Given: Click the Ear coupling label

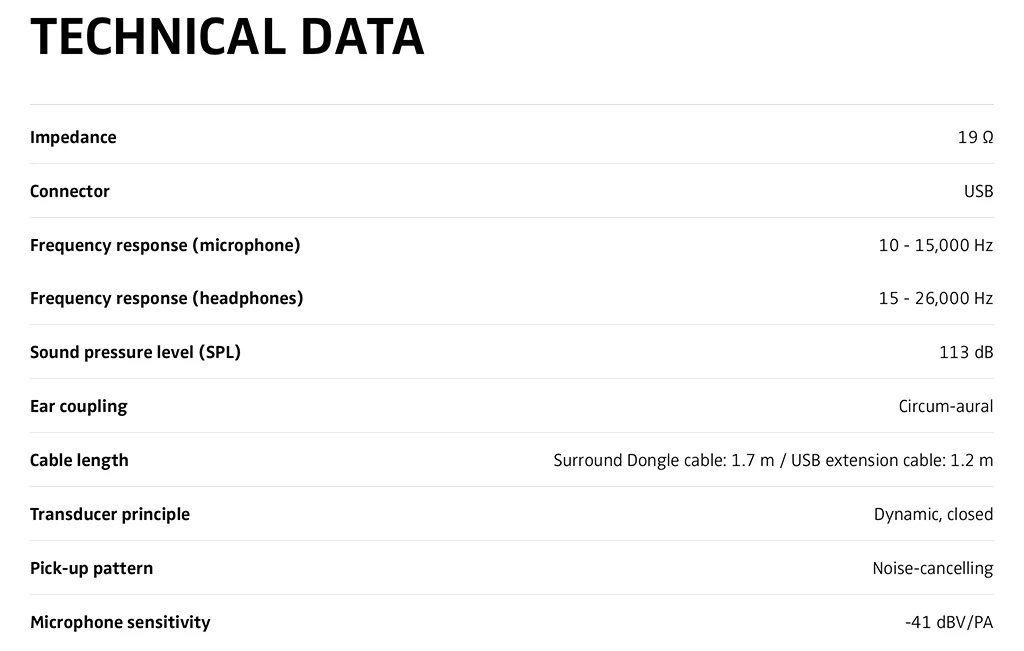Looking at the screenshot, I should point(79,406).
